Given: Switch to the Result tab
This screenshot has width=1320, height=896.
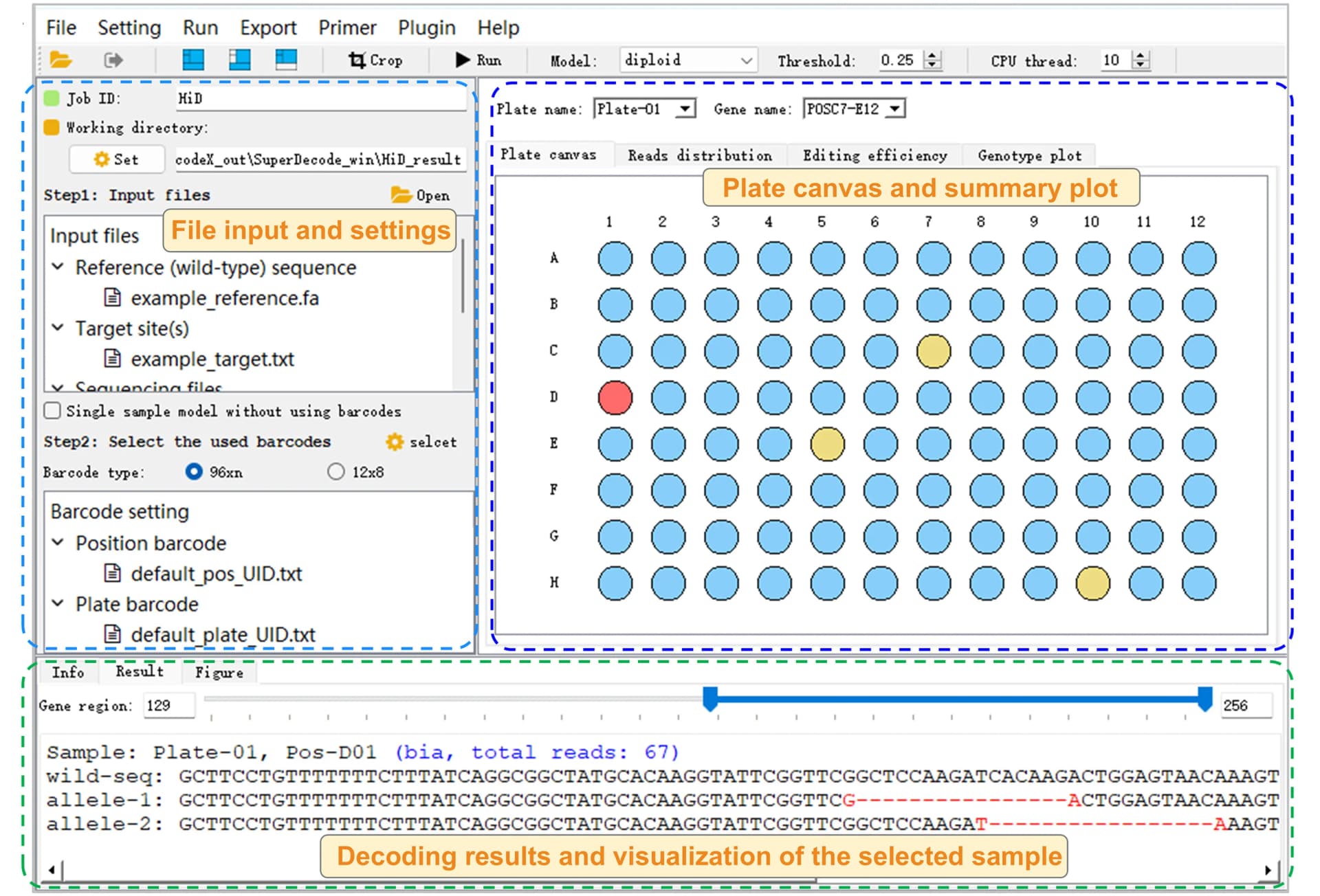Looking at the screenshot, I should click(140, 671).
